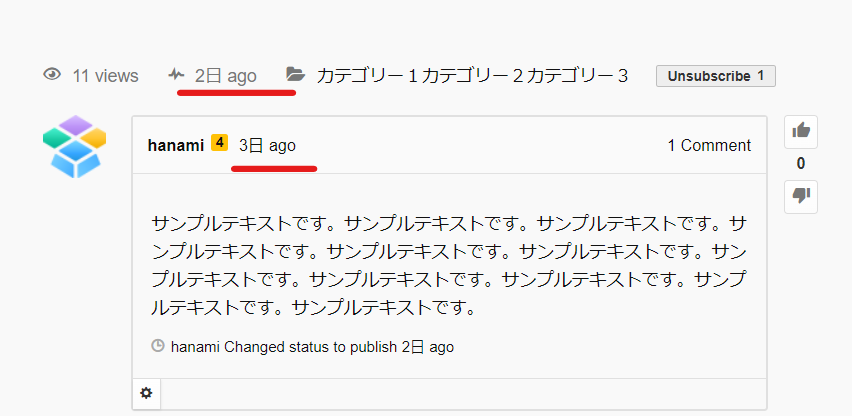852x416 pixels.
Task: Click the hanami user avatar image
Action: coord(75,146)
